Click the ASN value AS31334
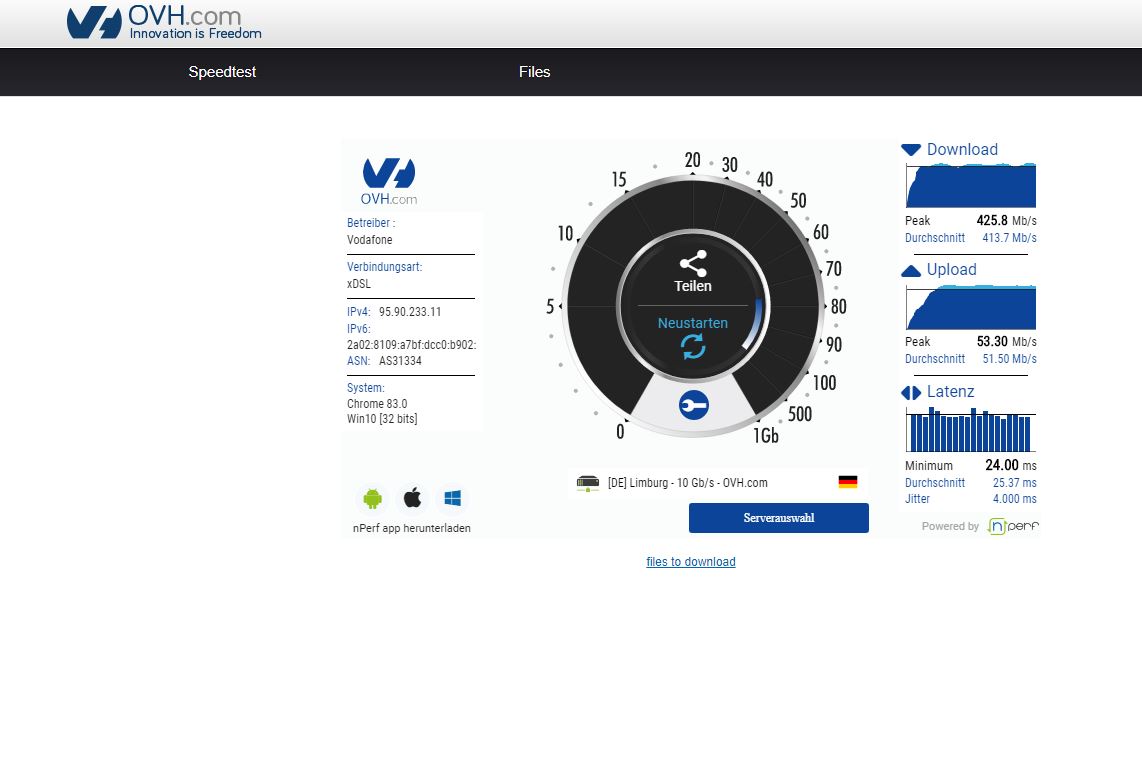Image resolution: width=1142 pixels, height=784 pixels. (400, 361)
